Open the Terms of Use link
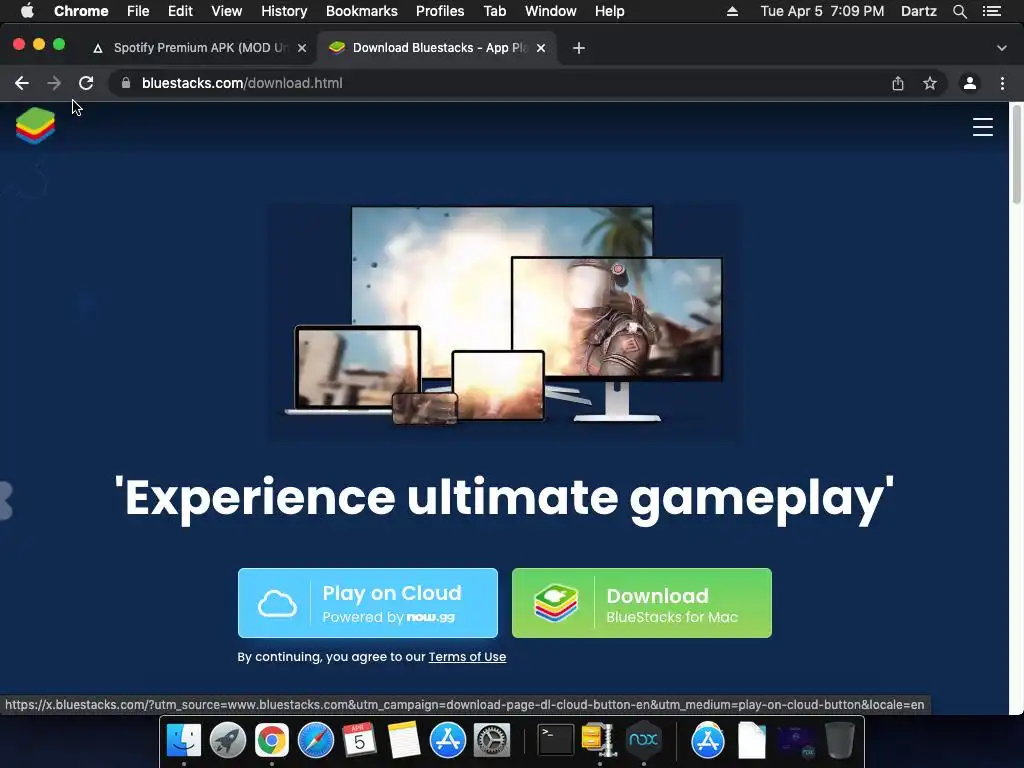 (x=467, y=657)
